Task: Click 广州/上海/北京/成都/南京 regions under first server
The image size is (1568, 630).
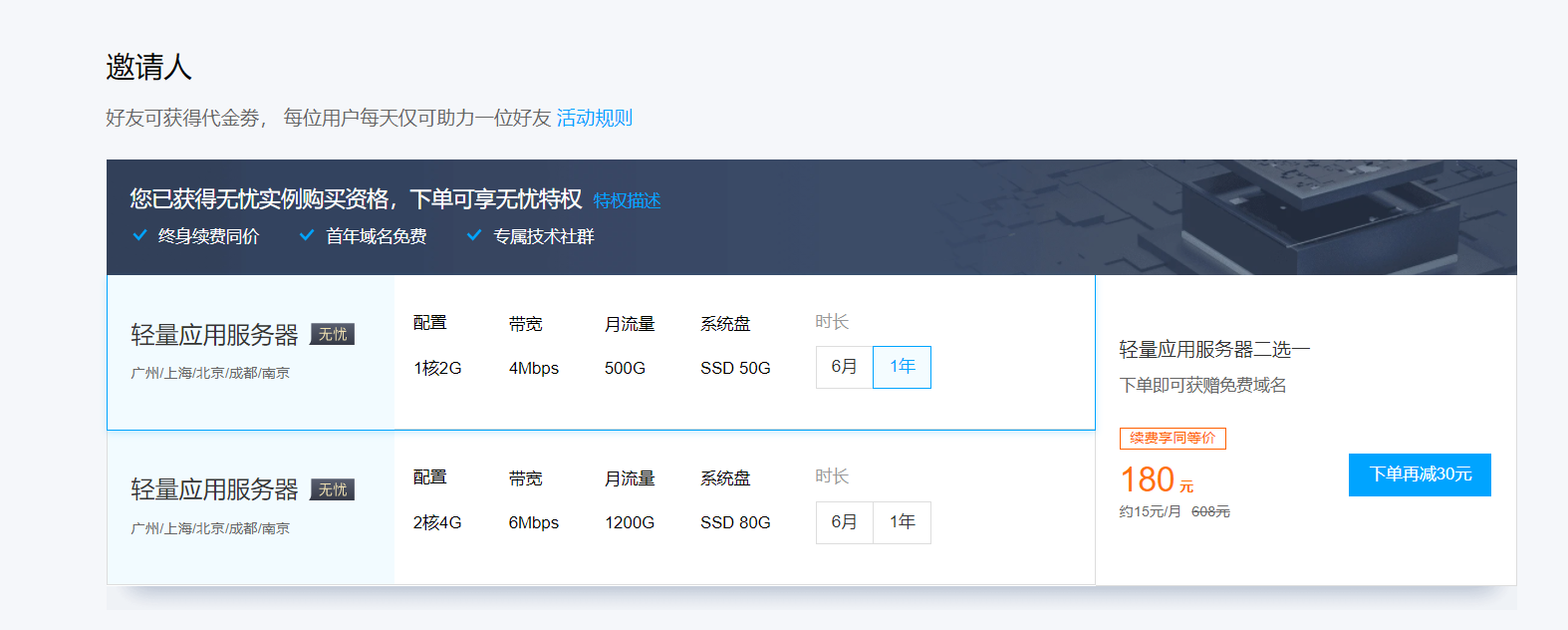Action: [210, 373]
